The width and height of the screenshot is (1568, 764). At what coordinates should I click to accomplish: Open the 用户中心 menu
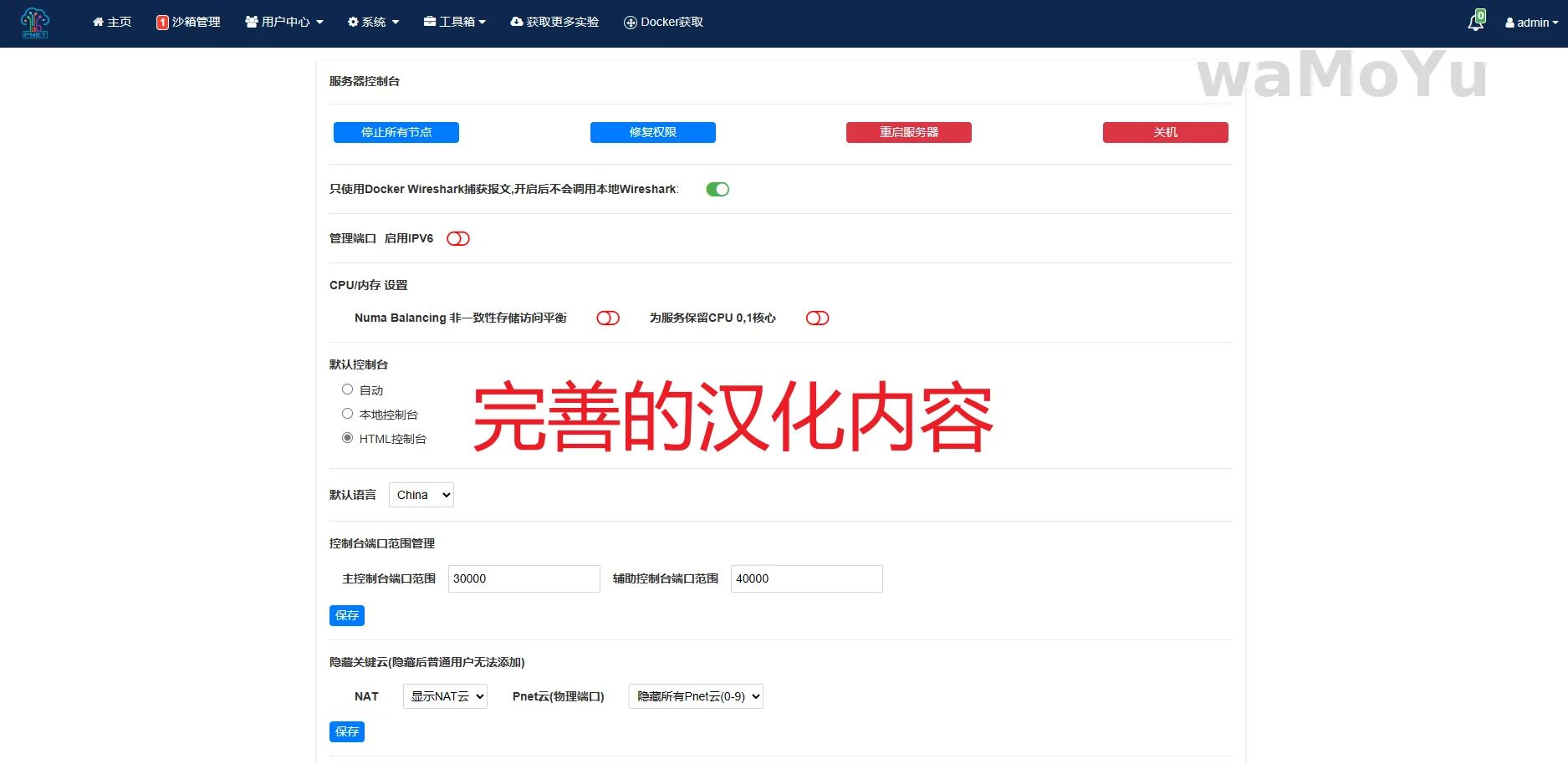click(x=284, y=22)
